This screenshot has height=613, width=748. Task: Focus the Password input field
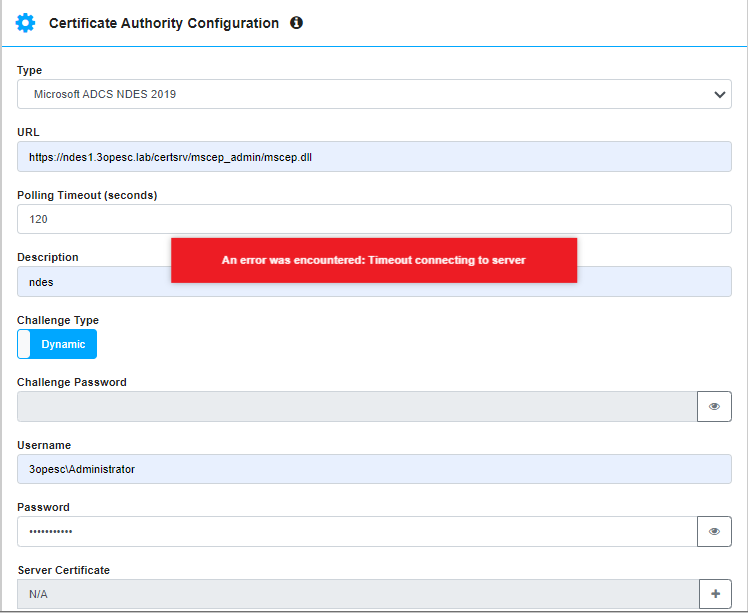pos(357,531)
